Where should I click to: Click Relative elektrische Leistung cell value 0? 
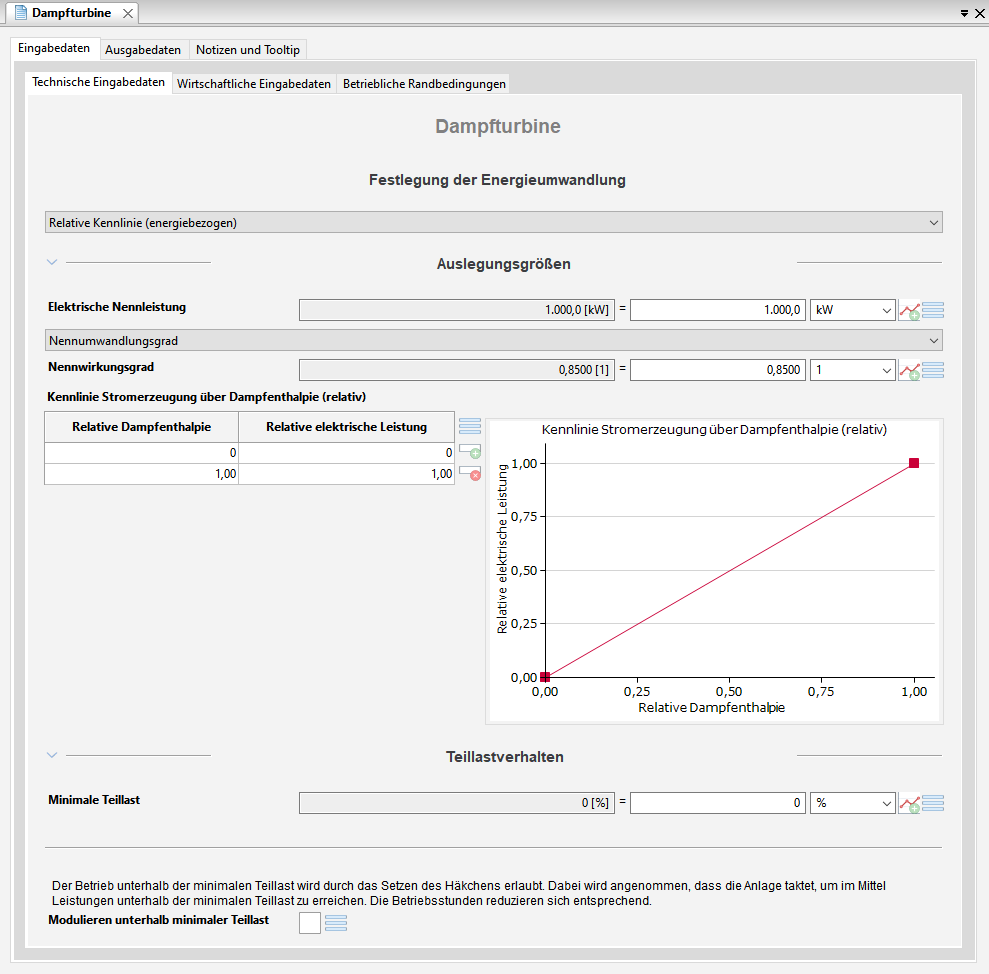coord(346,453)
